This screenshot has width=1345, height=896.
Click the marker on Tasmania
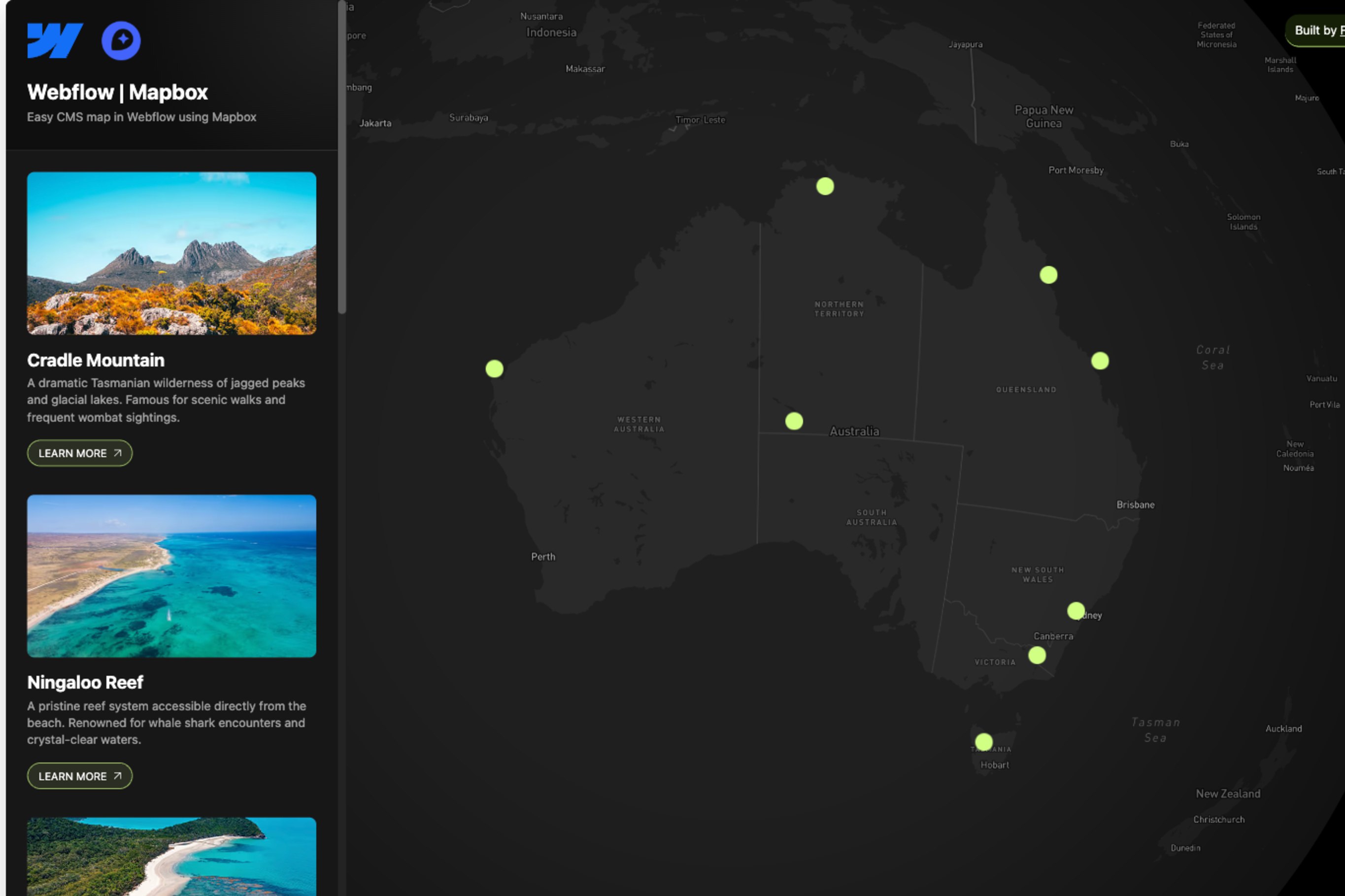tap(984, 740)
